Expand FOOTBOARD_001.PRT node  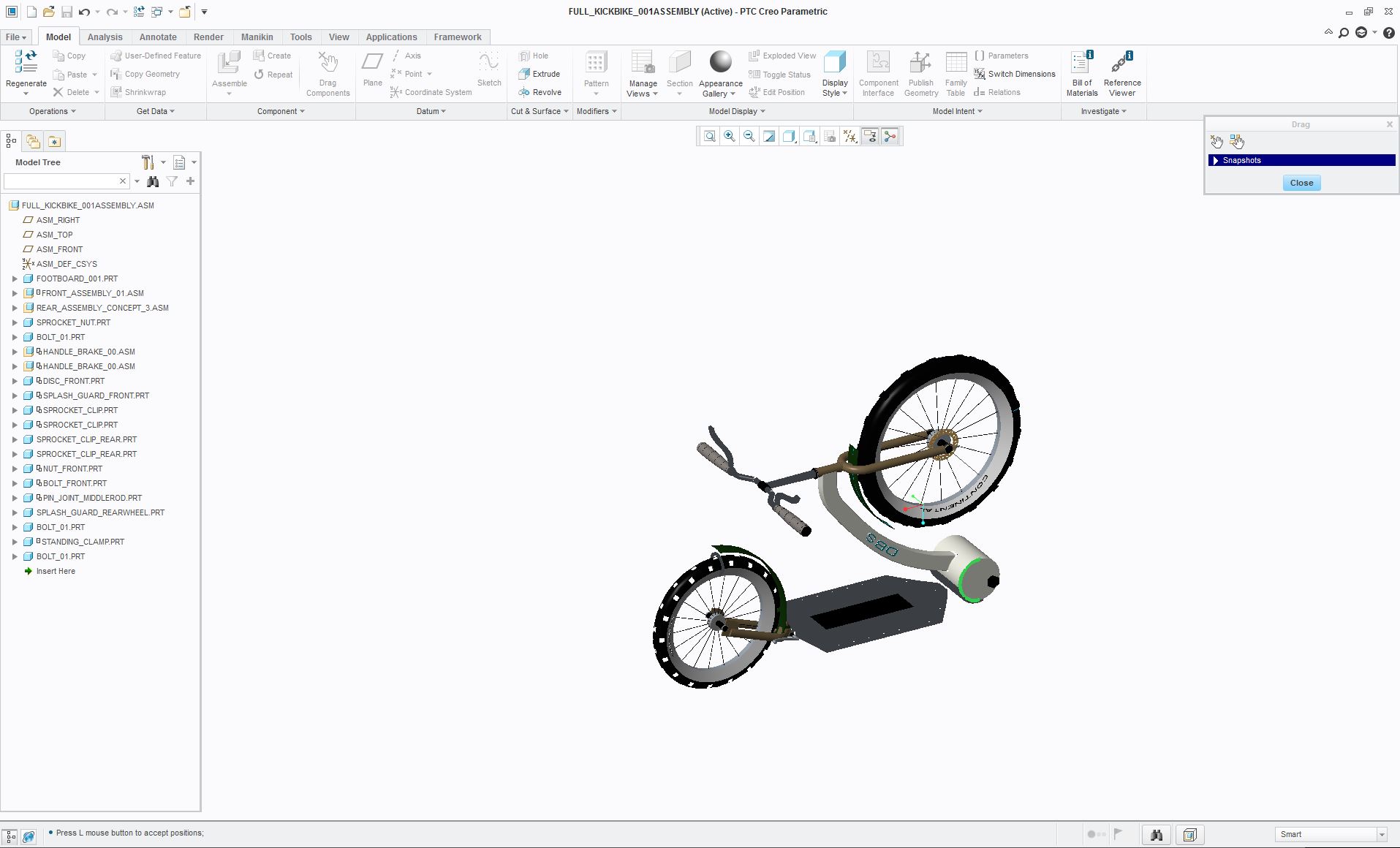tap(15, 279)
